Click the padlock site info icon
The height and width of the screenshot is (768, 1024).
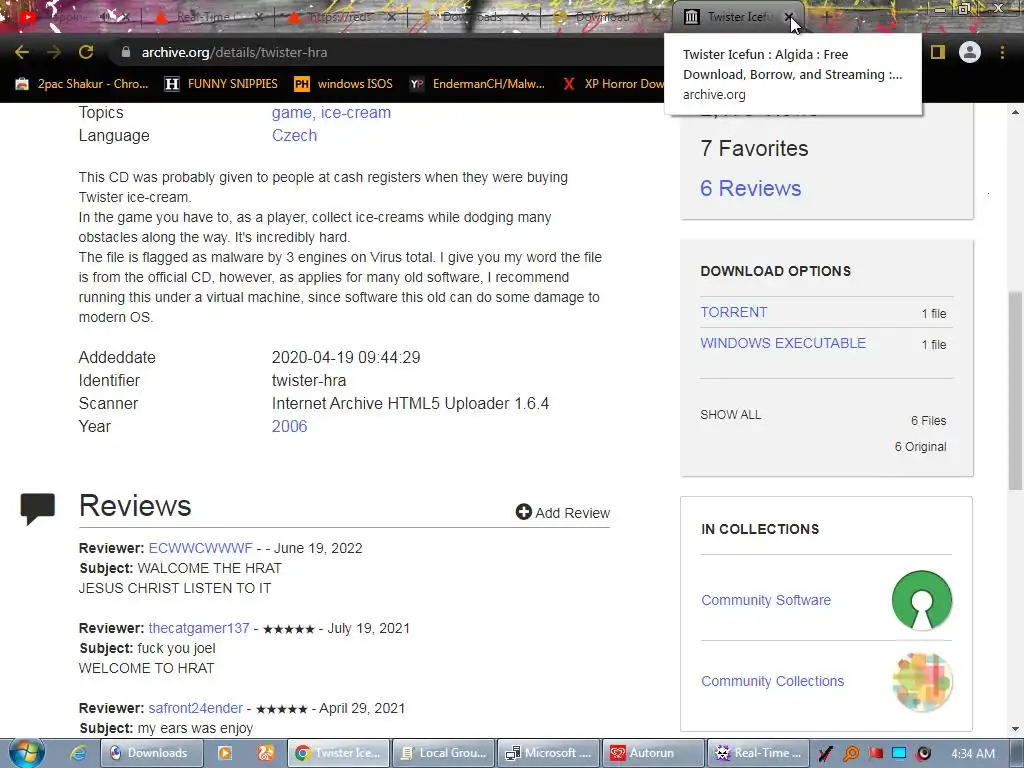pos(126,52)
